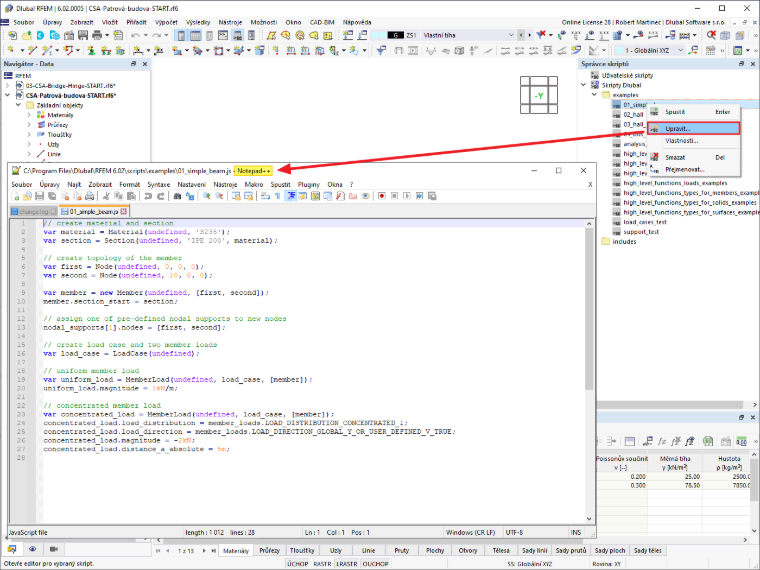This screenshot has width=760, height=570.
Task: Click Notepad++ Save file icon
Action: pos(39,196)
